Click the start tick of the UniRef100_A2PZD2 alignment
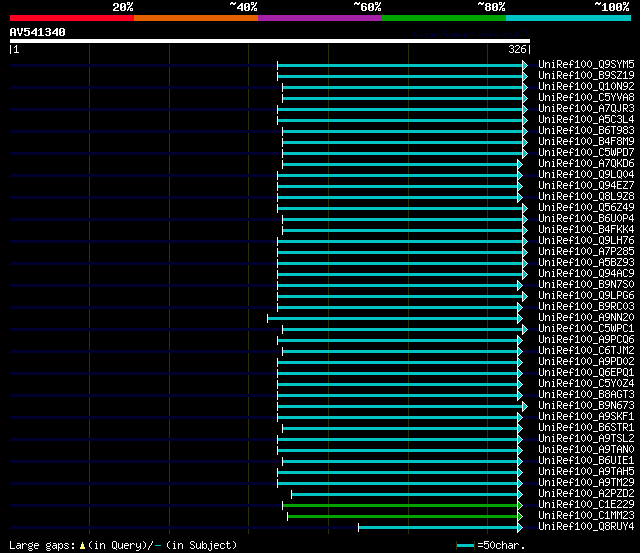This screenshot has width=640, height=553. (x=291, y=494)
